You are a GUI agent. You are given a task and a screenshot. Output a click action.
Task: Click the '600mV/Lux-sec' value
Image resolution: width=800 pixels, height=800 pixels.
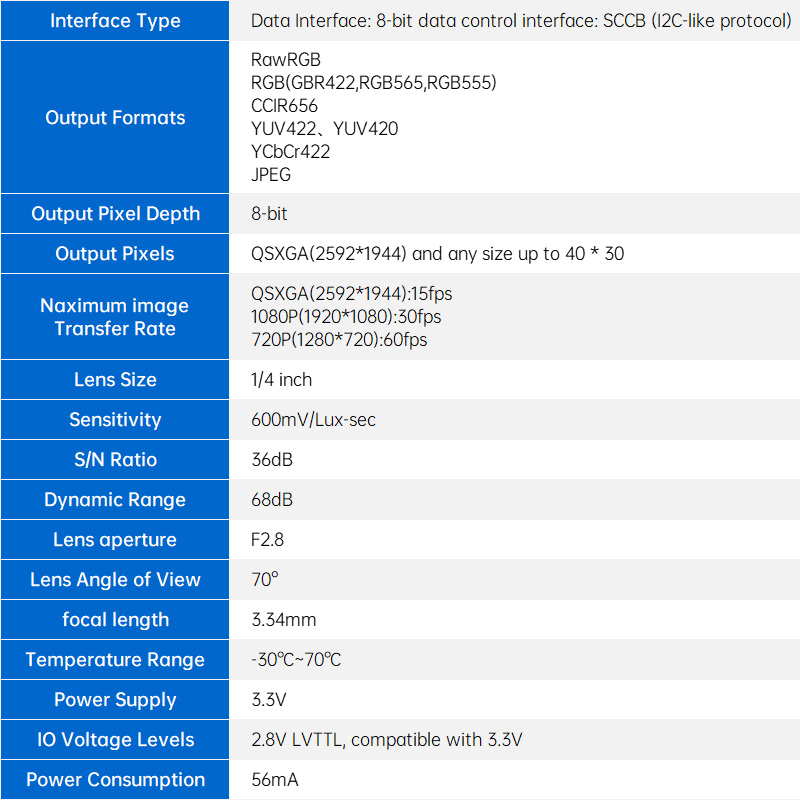click(x=313, y=420)
